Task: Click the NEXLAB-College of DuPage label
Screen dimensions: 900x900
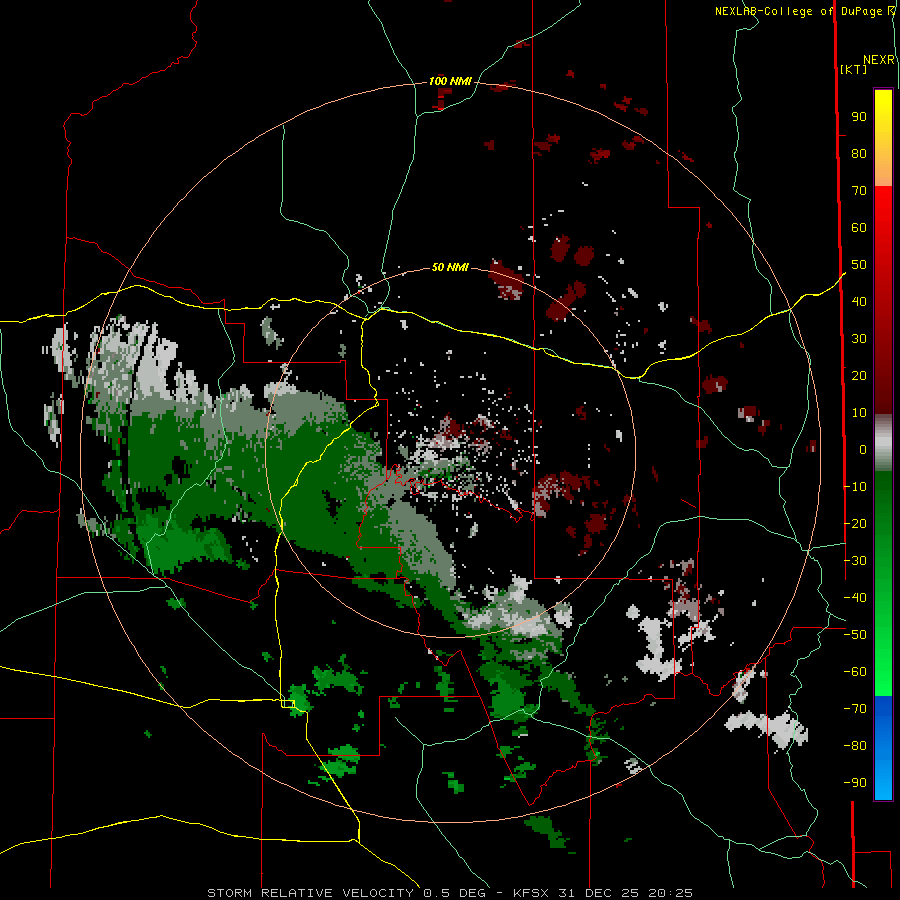Action: pyautogui.click(x=800, y=11)
